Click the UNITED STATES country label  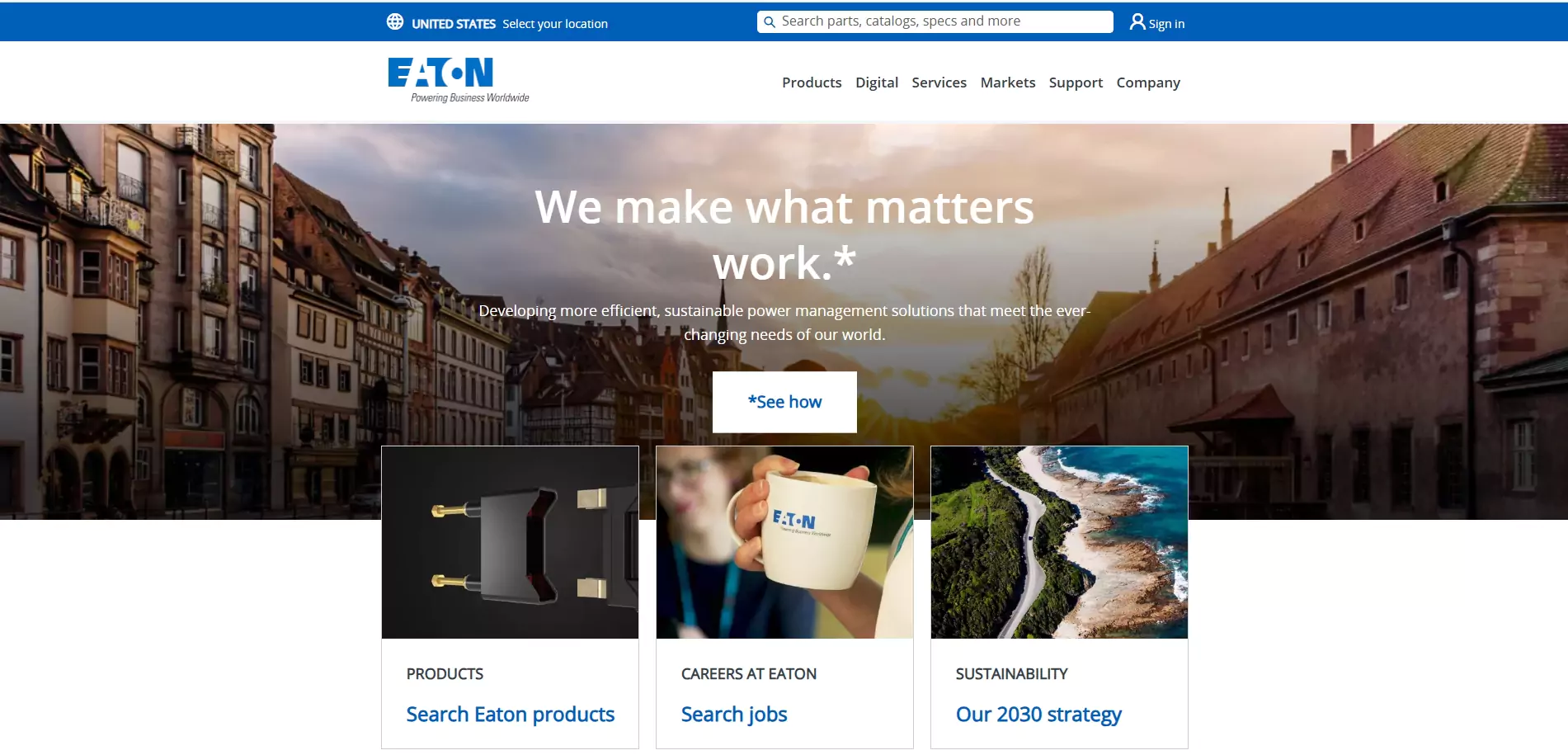(454, 24)
